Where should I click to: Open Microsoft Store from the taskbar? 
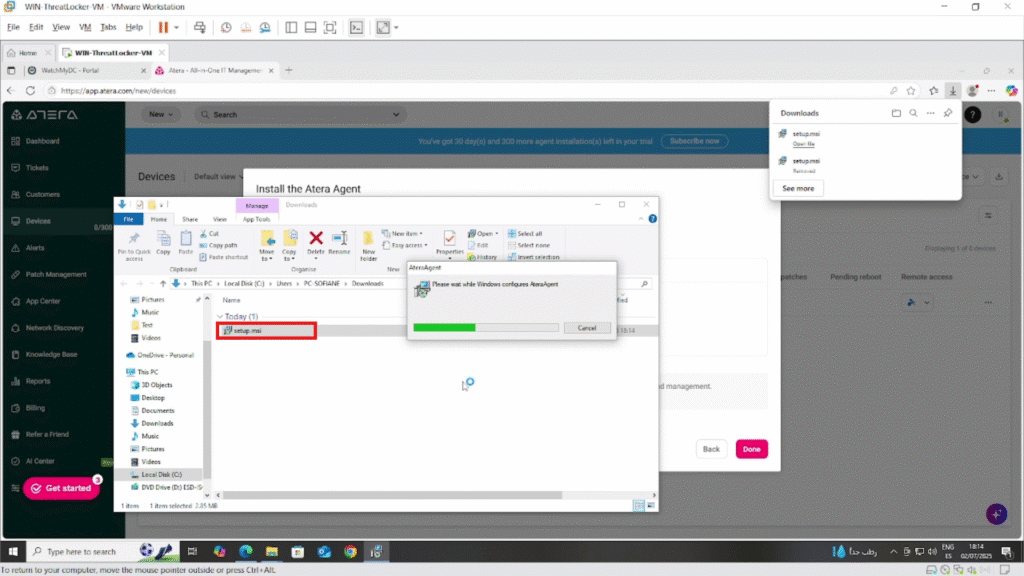coord(298,552)
